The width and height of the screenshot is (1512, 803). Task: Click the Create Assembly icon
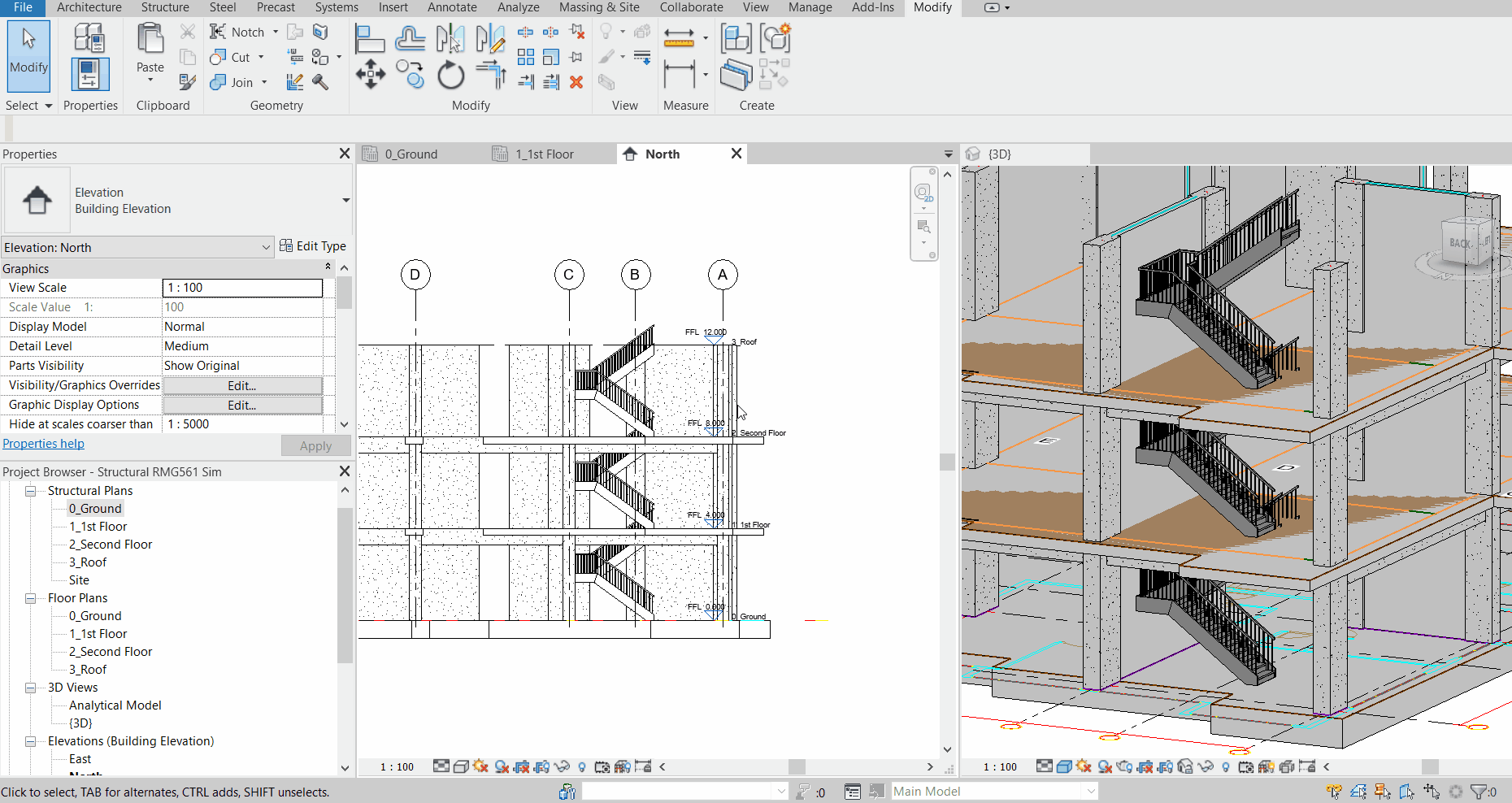tap(736, 38)
